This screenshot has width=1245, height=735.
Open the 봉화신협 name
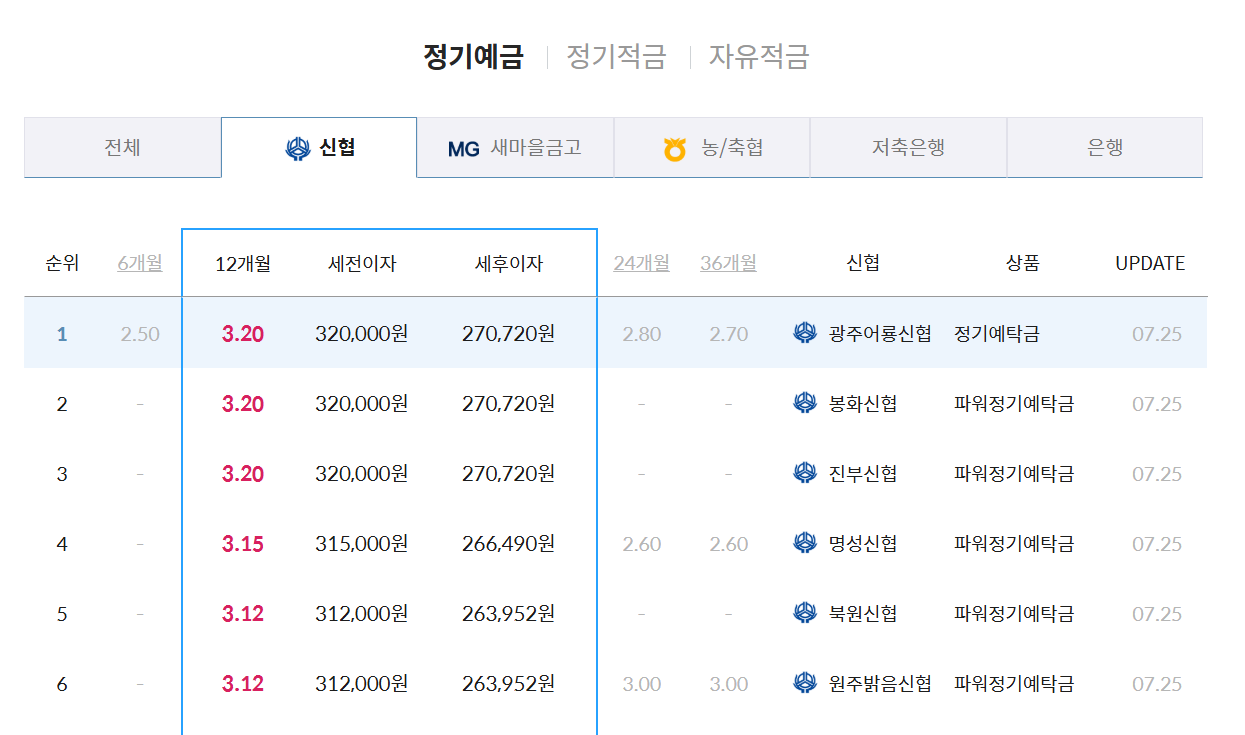(863, 404)
